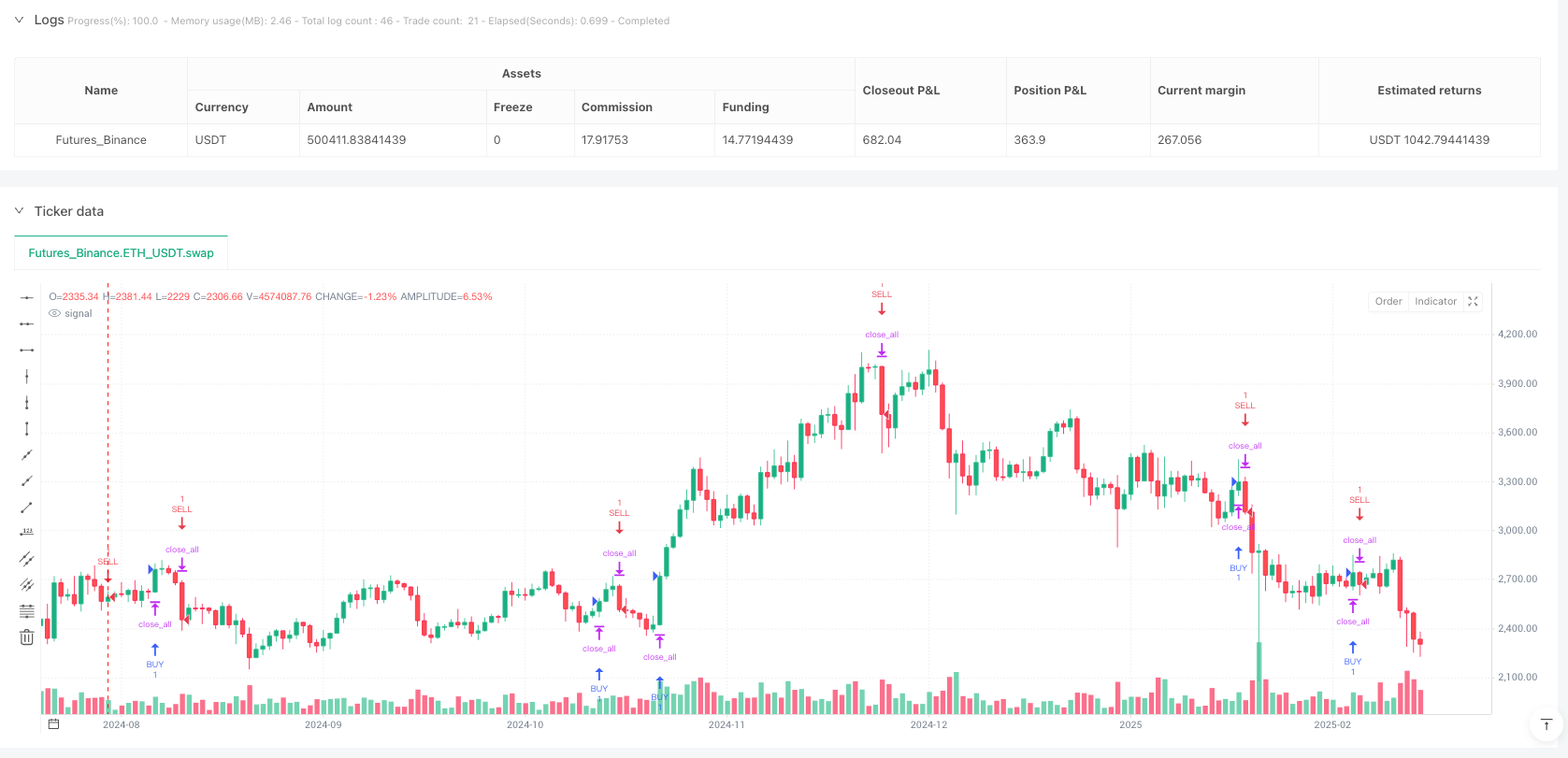Select the Futures_Binance.ETH_USDT.swap tab

point(121,252)
